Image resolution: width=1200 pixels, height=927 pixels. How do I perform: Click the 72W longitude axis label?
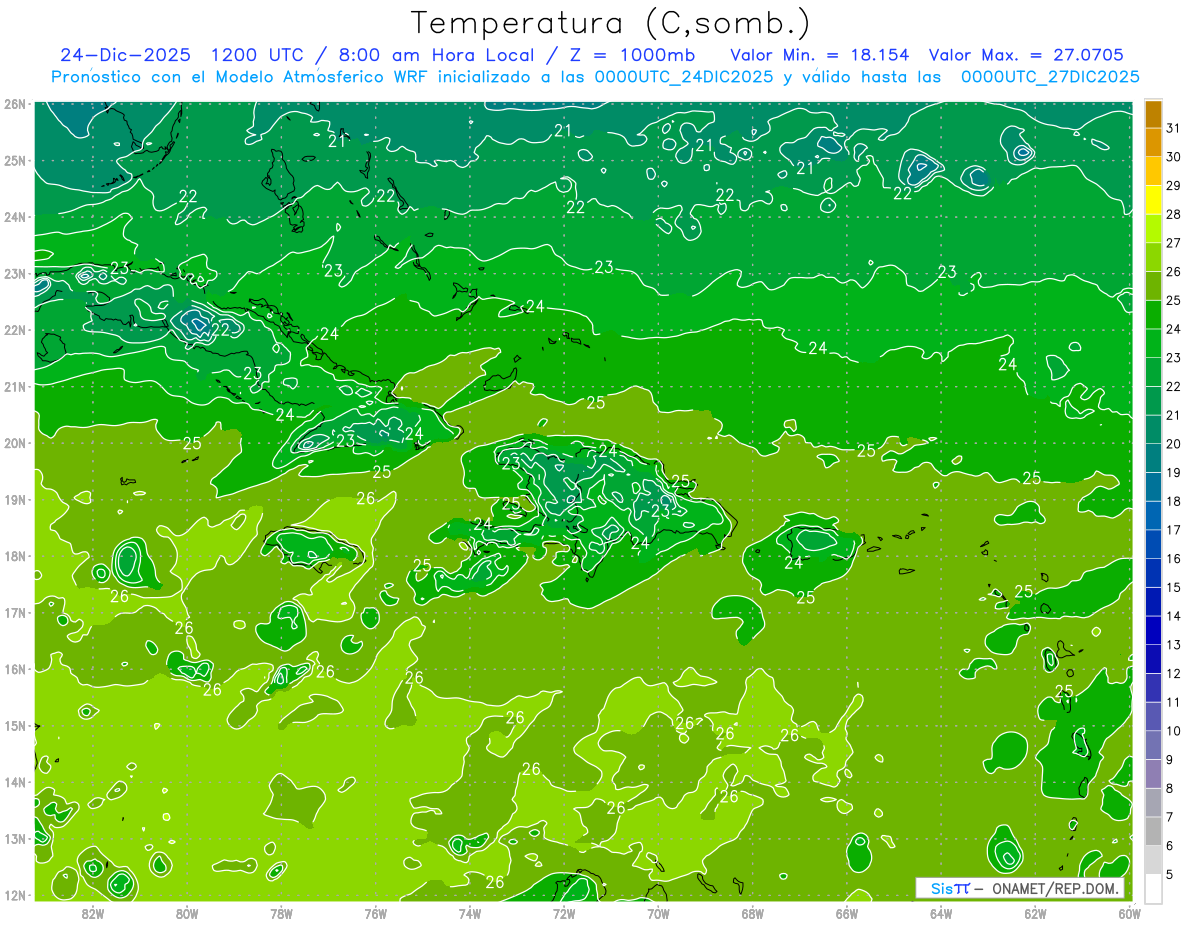coord(564,913)
